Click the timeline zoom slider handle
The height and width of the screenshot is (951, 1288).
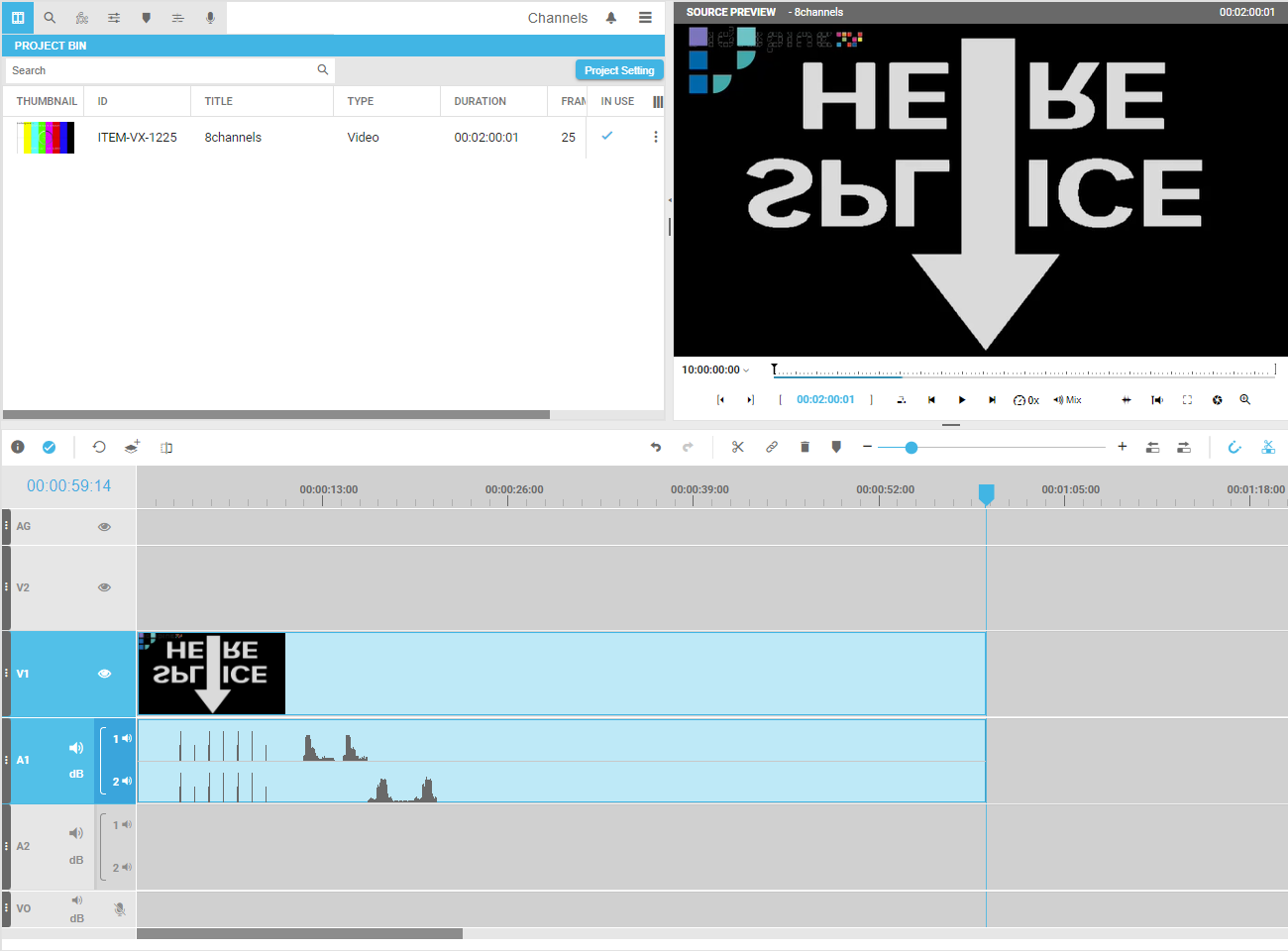(x=912, y=448)
